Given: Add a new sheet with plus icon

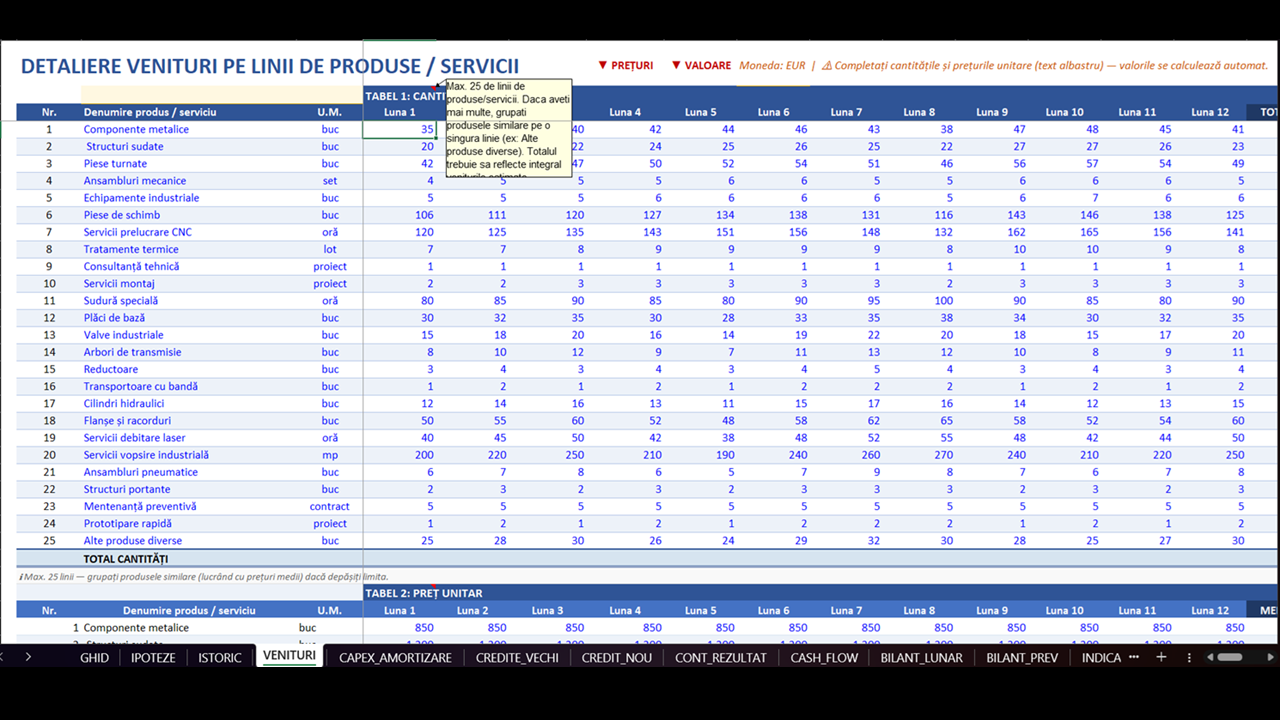Looking at the screenshot, I should (x=1161, y=658).
